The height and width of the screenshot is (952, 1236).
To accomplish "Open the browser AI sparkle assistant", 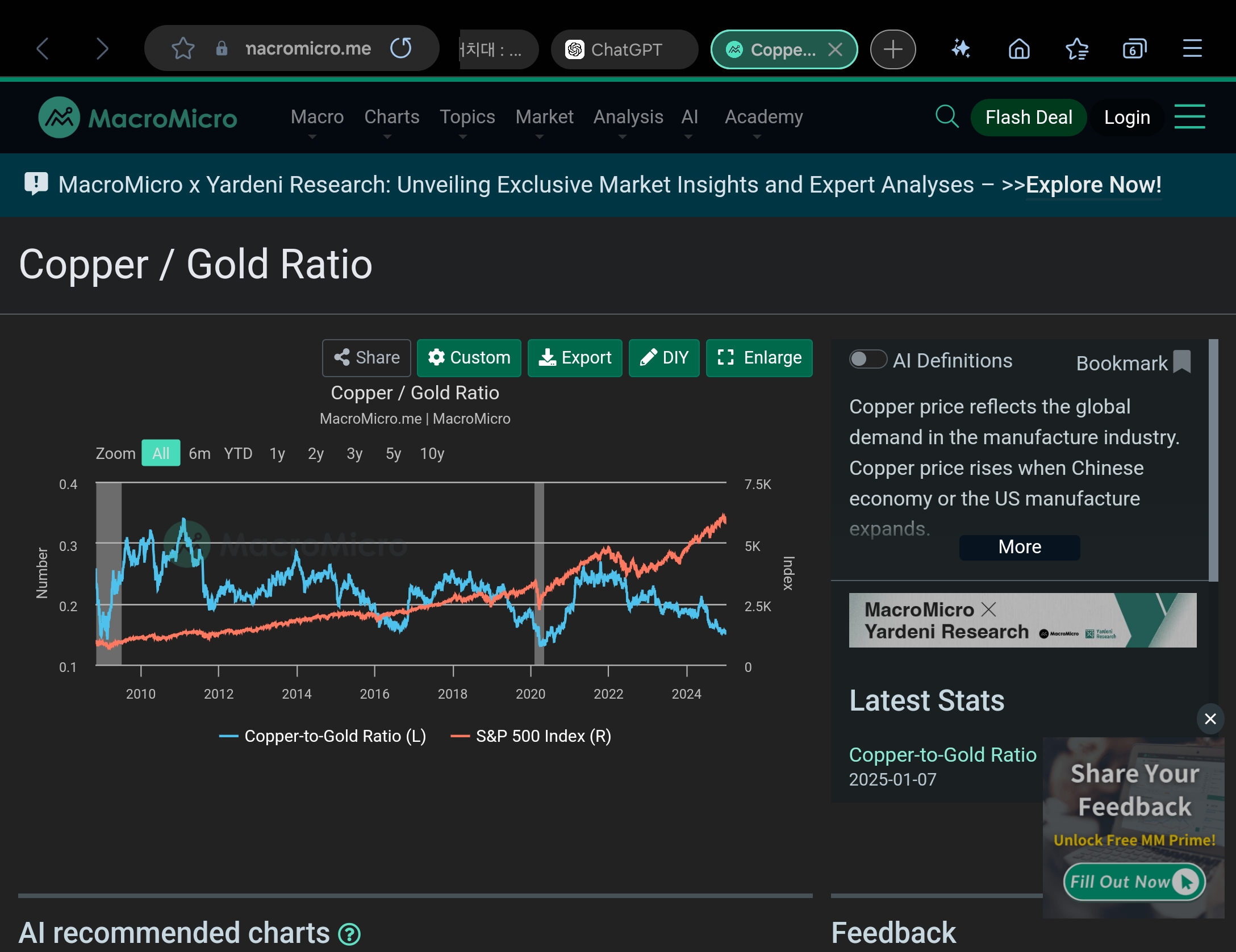I will point(961,49).
